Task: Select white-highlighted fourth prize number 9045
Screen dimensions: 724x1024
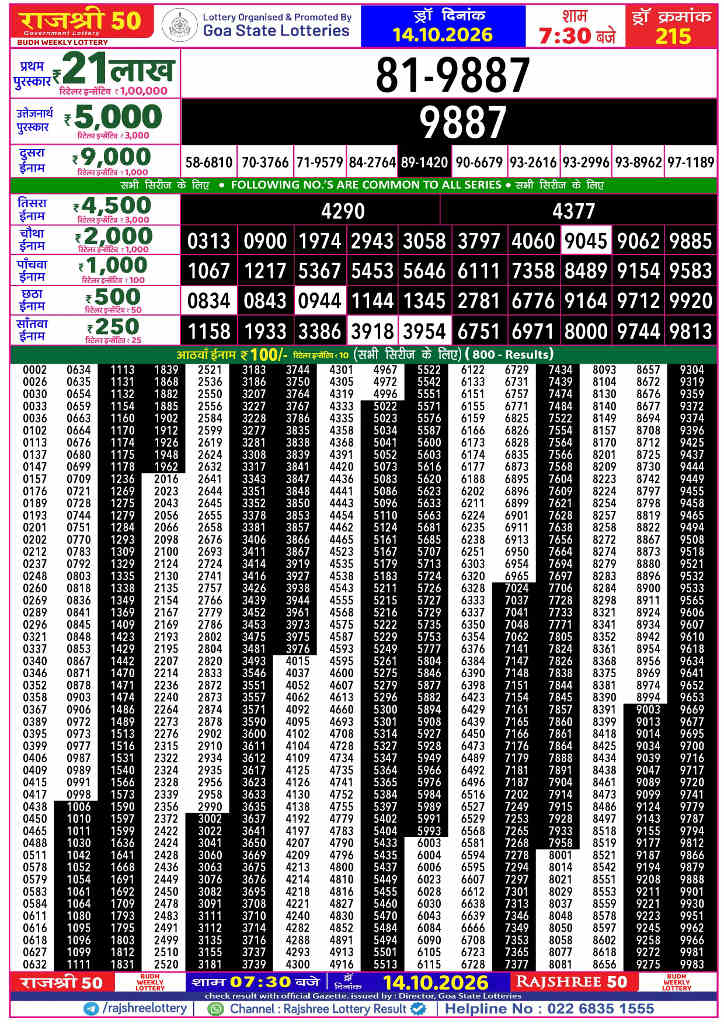Action: pos(586,241)
